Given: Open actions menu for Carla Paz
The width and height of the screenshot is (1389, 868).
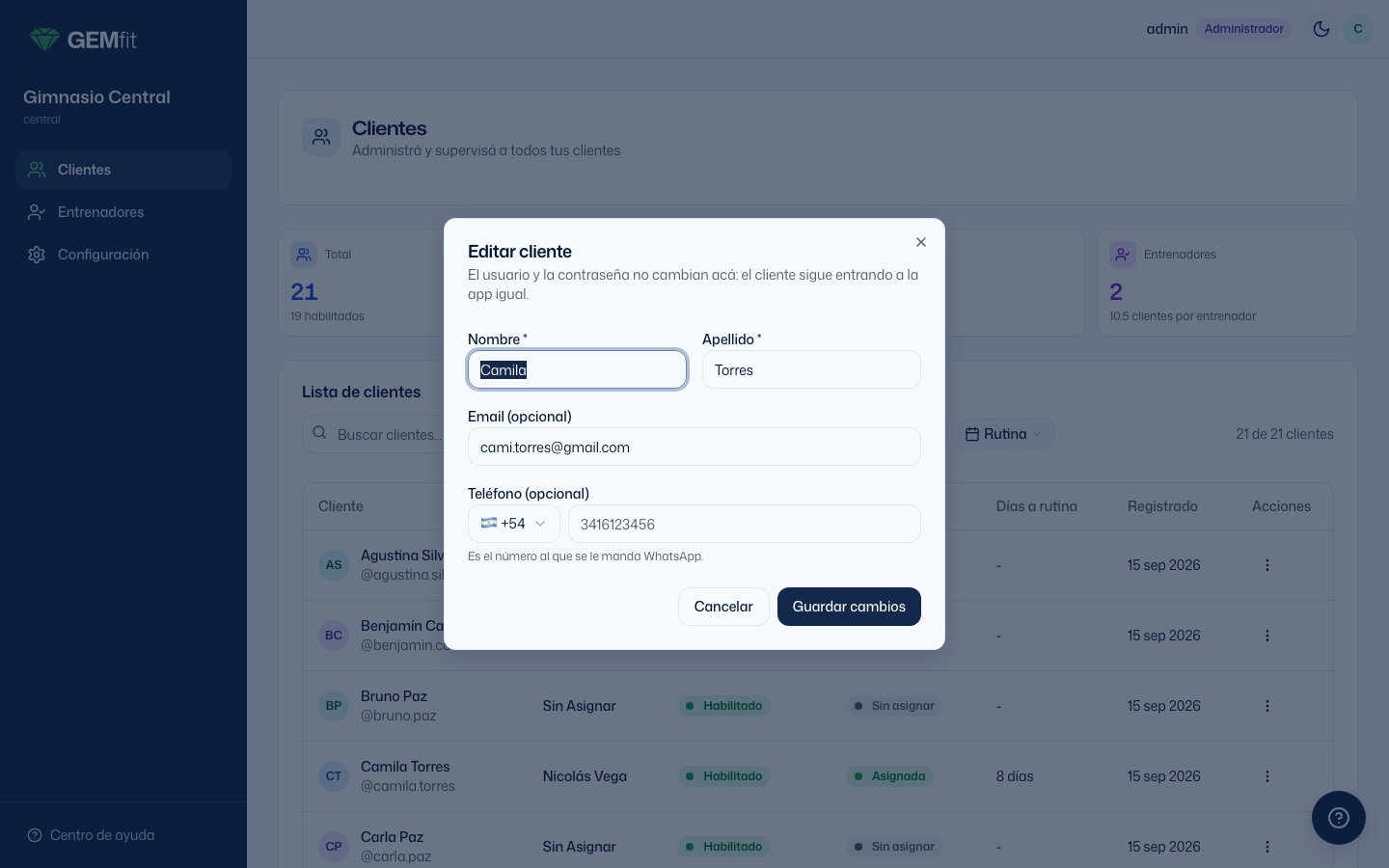Looking at the screenshot, I should pos(1267,847).
